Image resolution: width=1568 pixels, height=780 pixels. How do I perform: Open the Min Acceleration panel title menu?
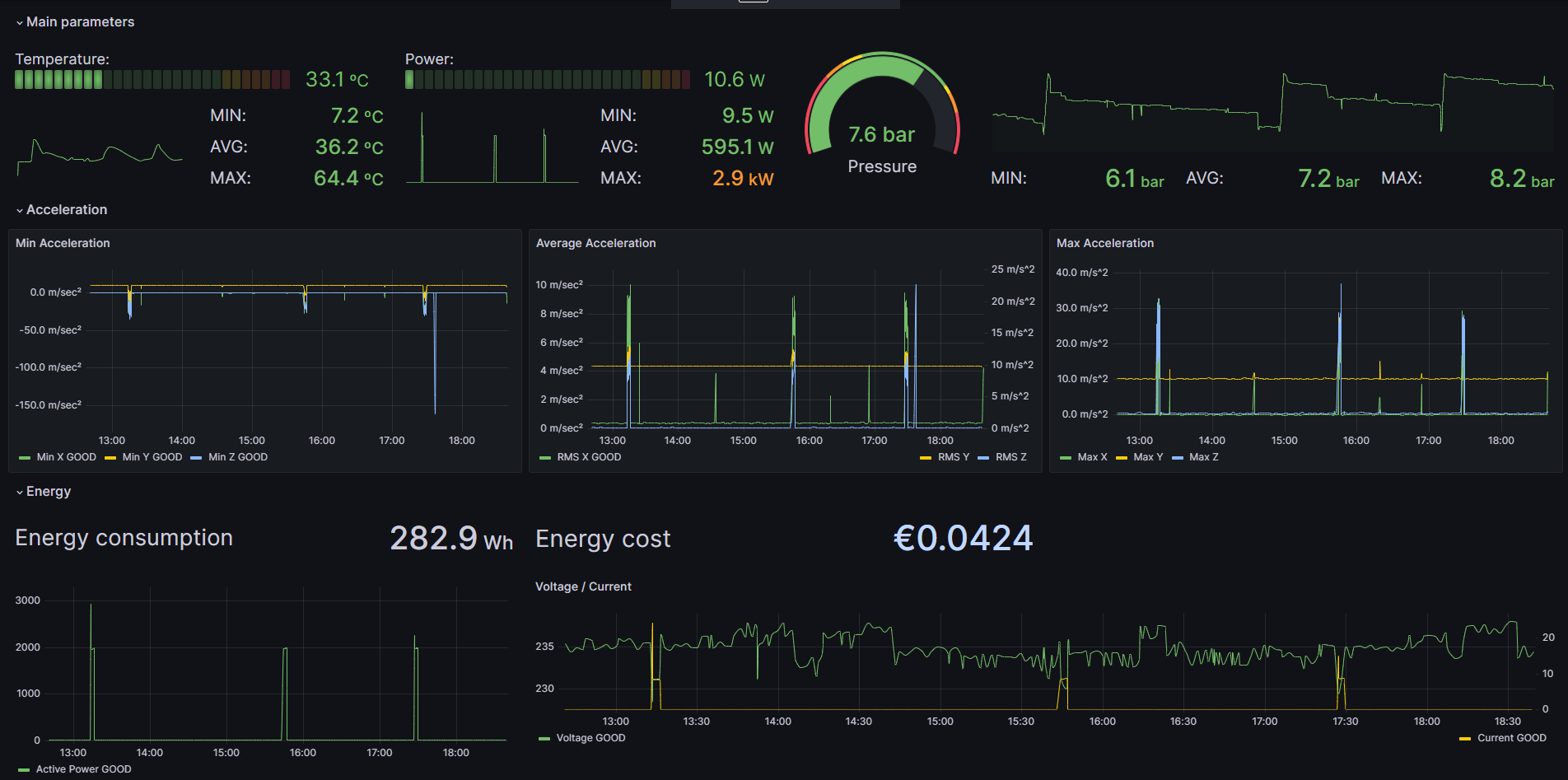[x=63, y=243]
